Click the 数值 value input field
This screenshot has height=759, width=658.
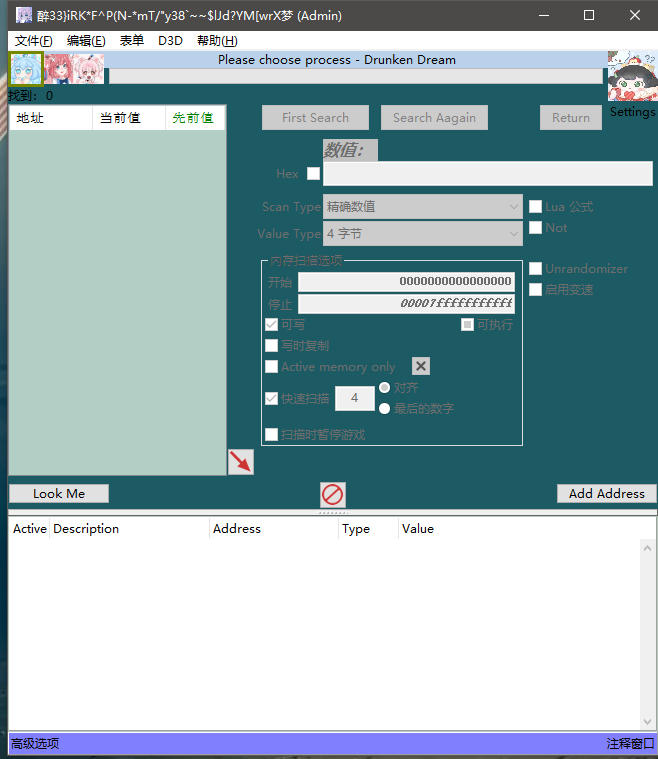[x=487, y=174]
